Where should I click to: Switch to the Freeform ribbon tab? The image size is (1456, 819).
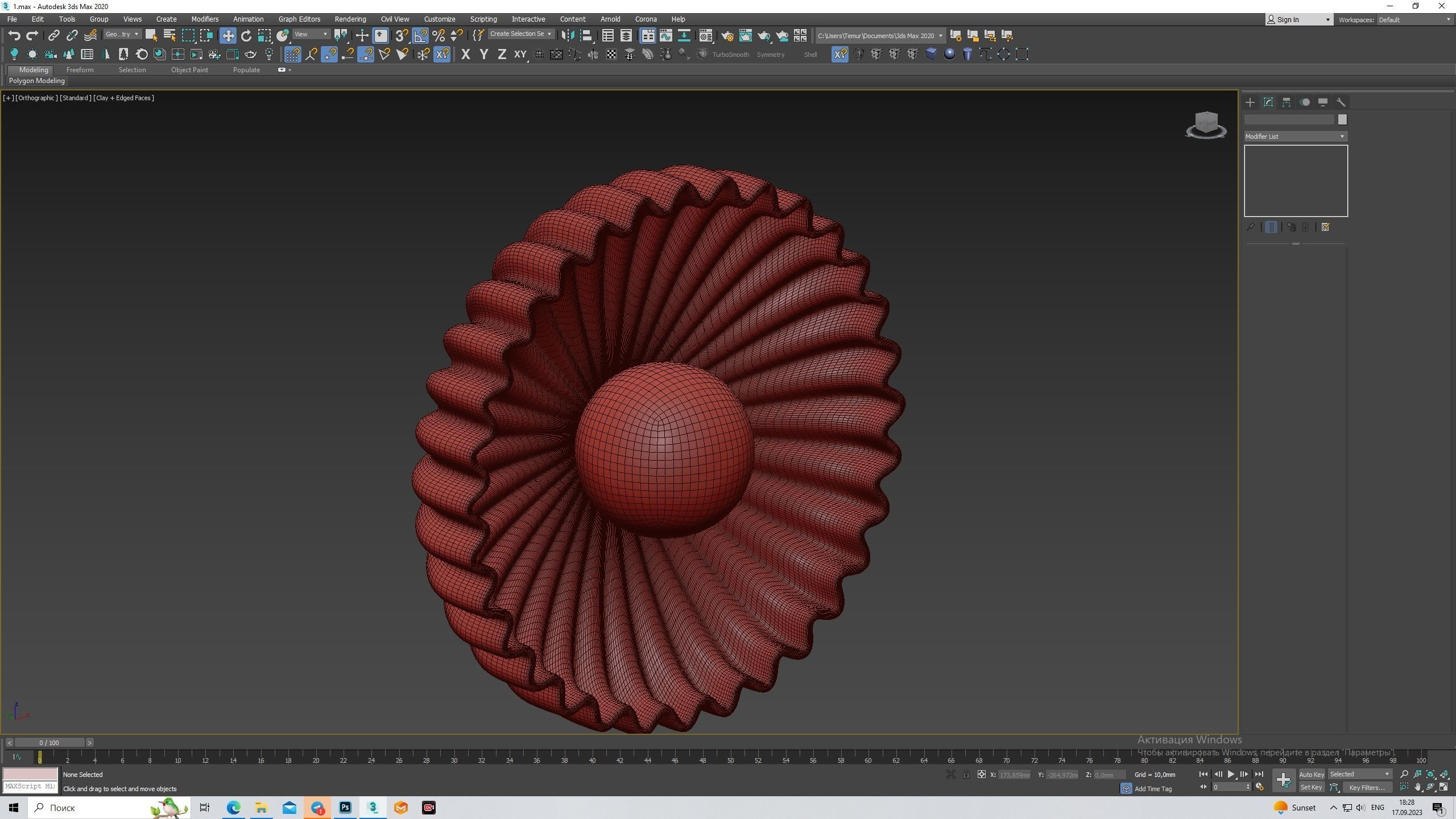(80, 70)
